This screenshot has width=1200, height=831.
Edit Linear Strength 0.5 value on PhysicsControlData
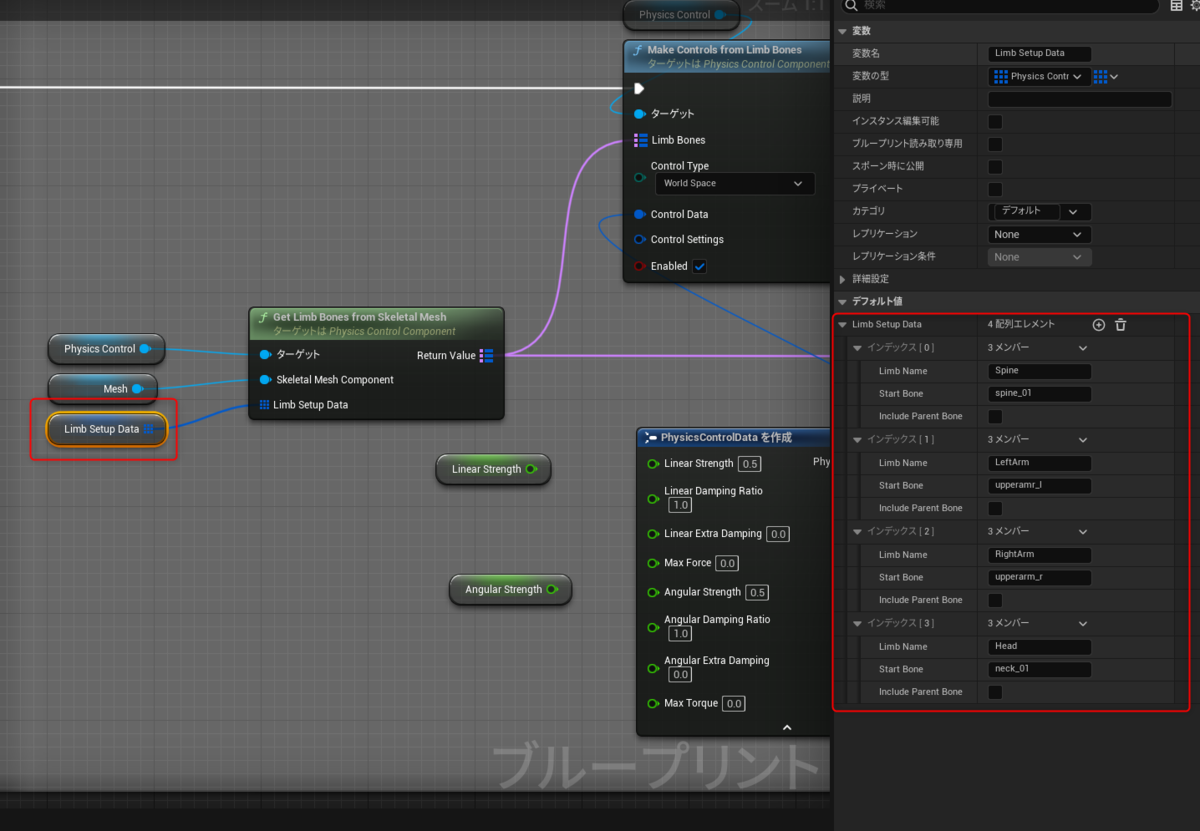tap(749, 464)
